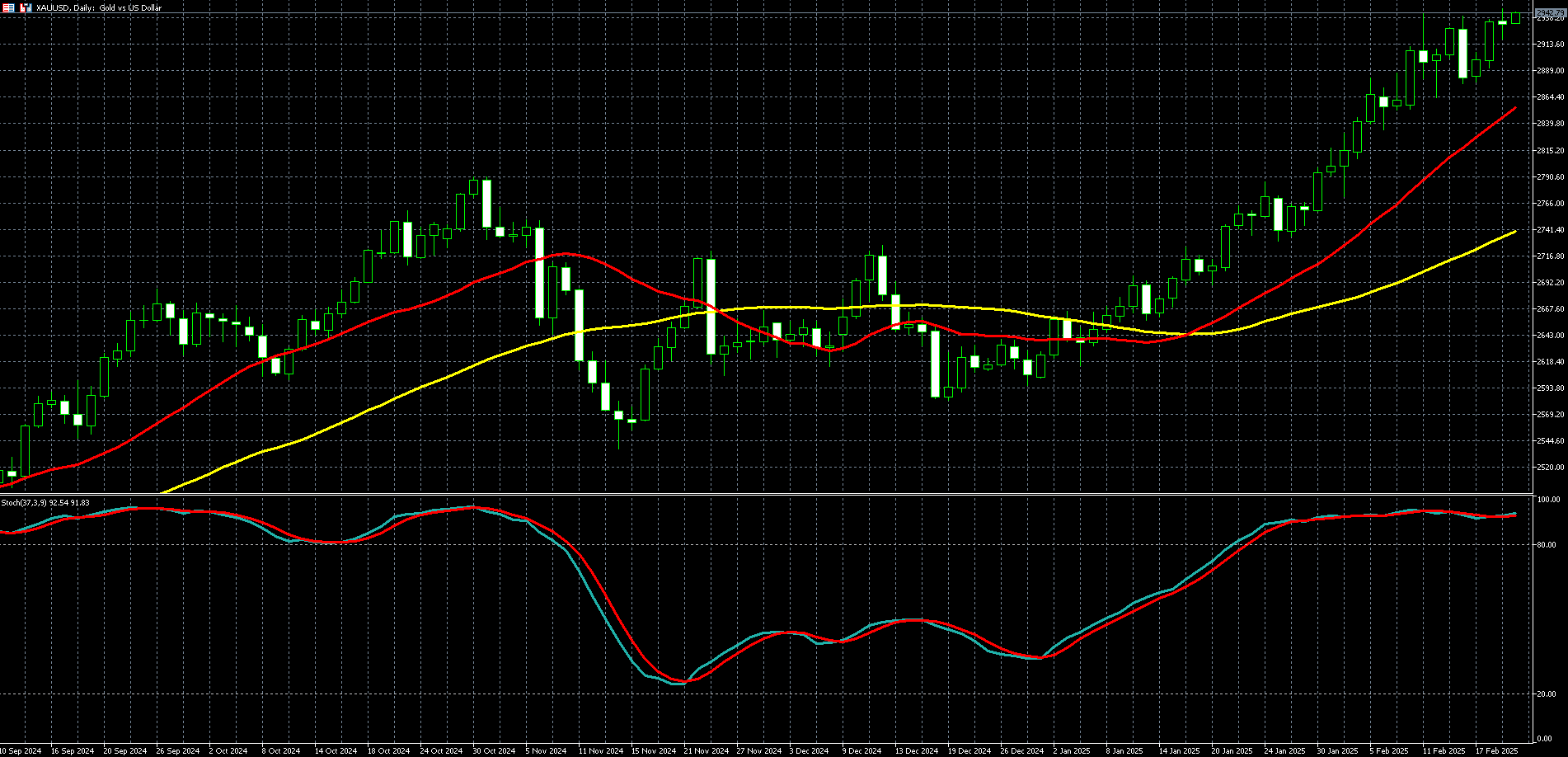Click the 2913.60 price axis label
The height and width of the screenshot is (757, 1568).
(1550, 45)
